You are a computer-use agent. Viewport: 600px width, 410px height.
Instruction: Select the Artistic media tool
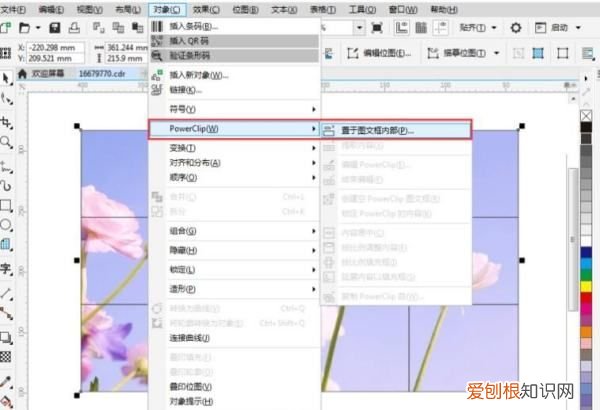pyautogui.click(x=6, y=186)
